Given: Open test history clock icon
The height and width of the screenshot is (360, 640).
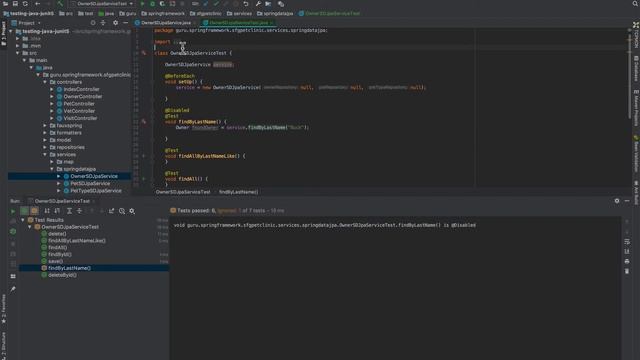Looking at the screenshot, I should coord(122,211).
